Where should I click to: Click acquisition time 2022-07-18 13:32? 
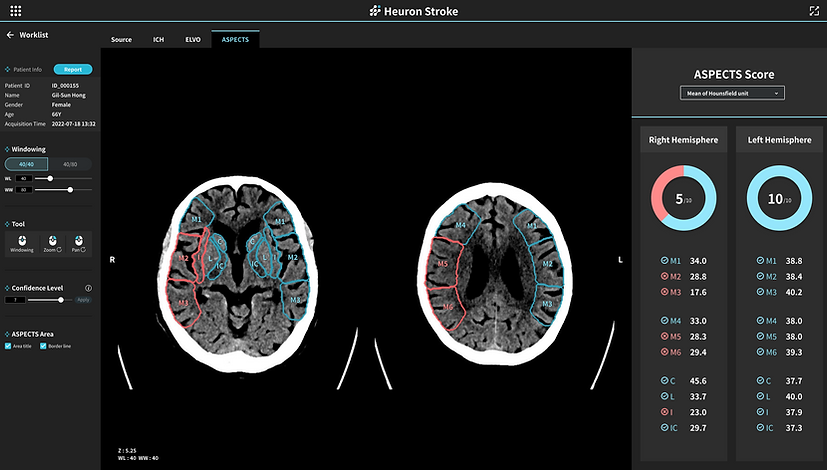73,124
